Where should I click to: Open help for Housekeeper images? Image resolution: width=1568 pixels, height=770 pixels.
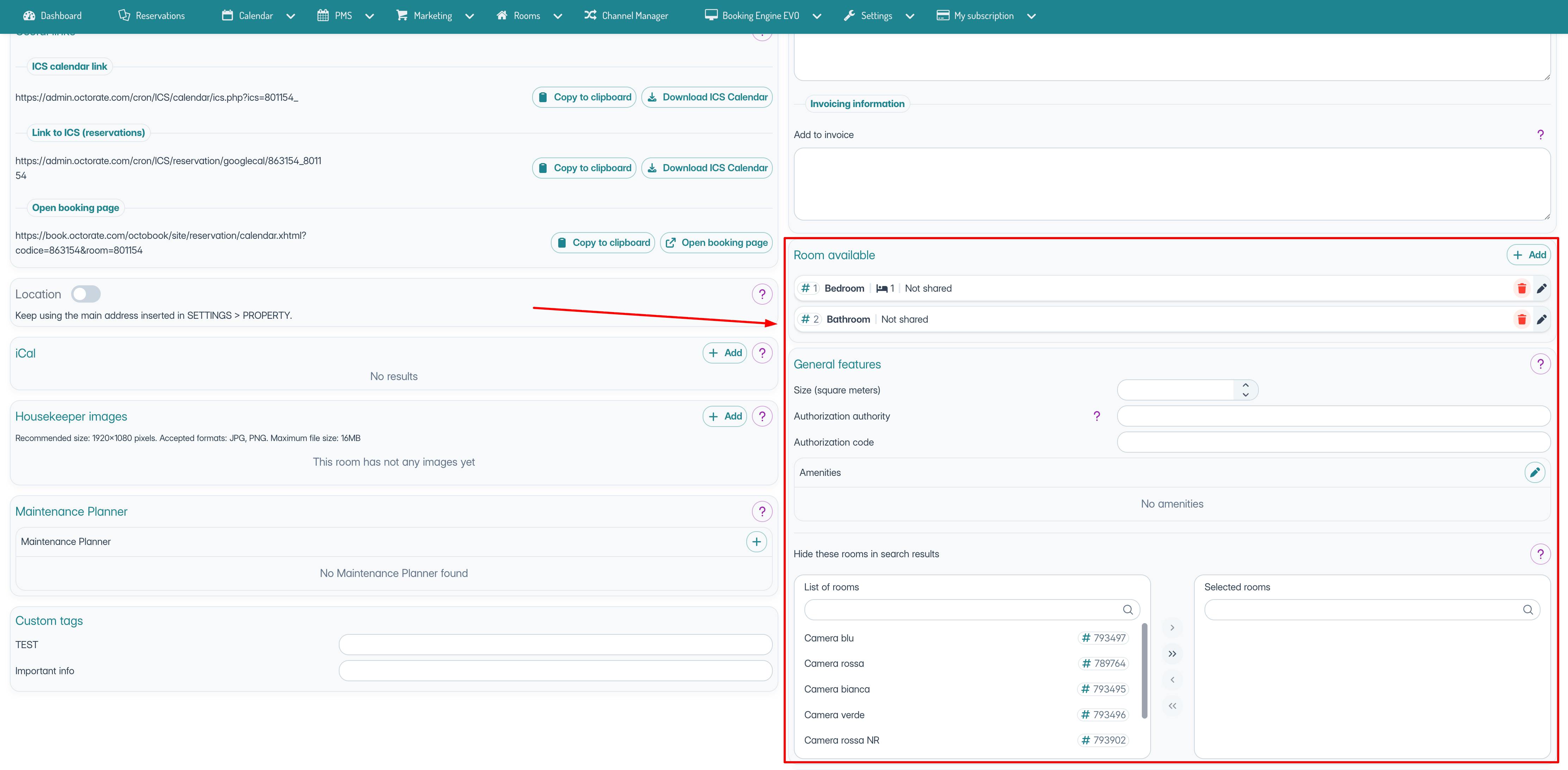tap(762, 416)
